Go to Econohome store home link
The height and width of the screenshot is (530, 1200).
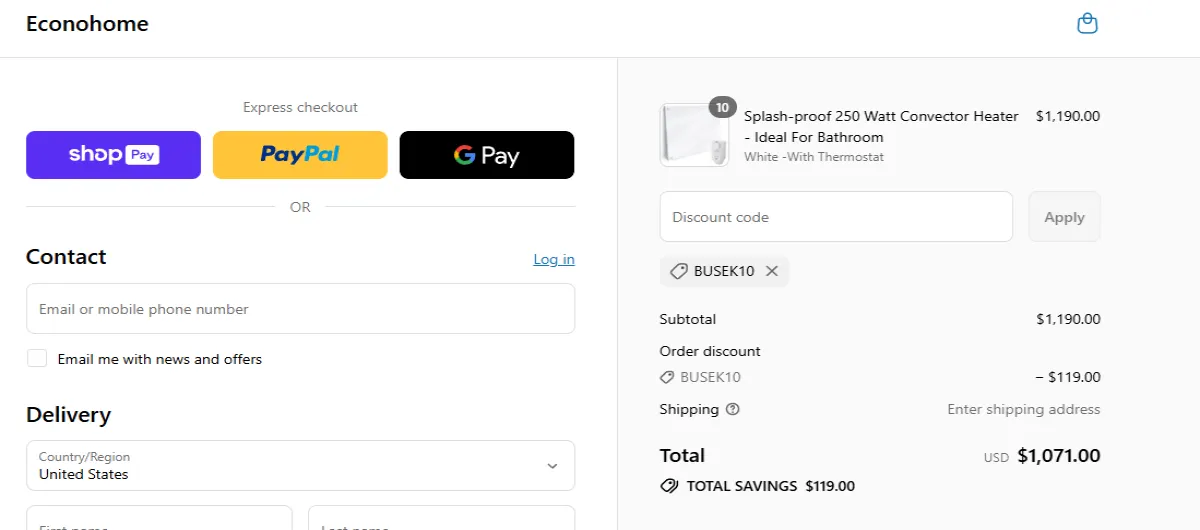point(87,24)
